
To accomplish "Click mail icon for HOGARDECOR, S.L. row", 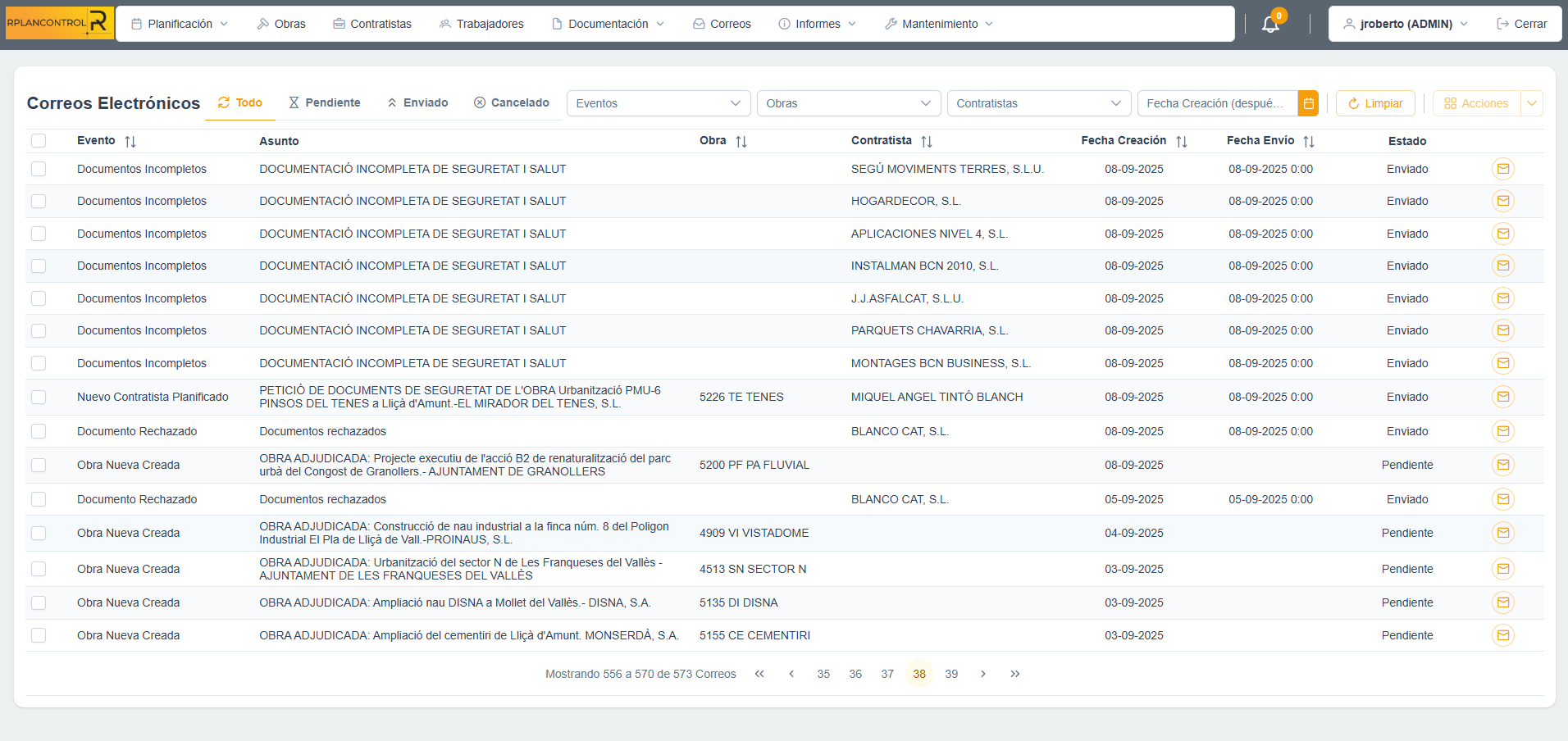I will tap(1502, 201).
